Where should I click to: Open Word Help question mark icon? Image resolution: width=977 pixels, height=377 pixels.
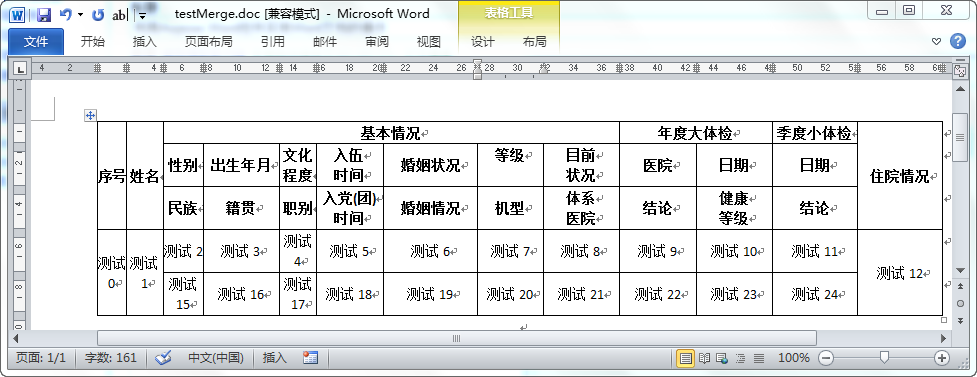tap(958, 42)
